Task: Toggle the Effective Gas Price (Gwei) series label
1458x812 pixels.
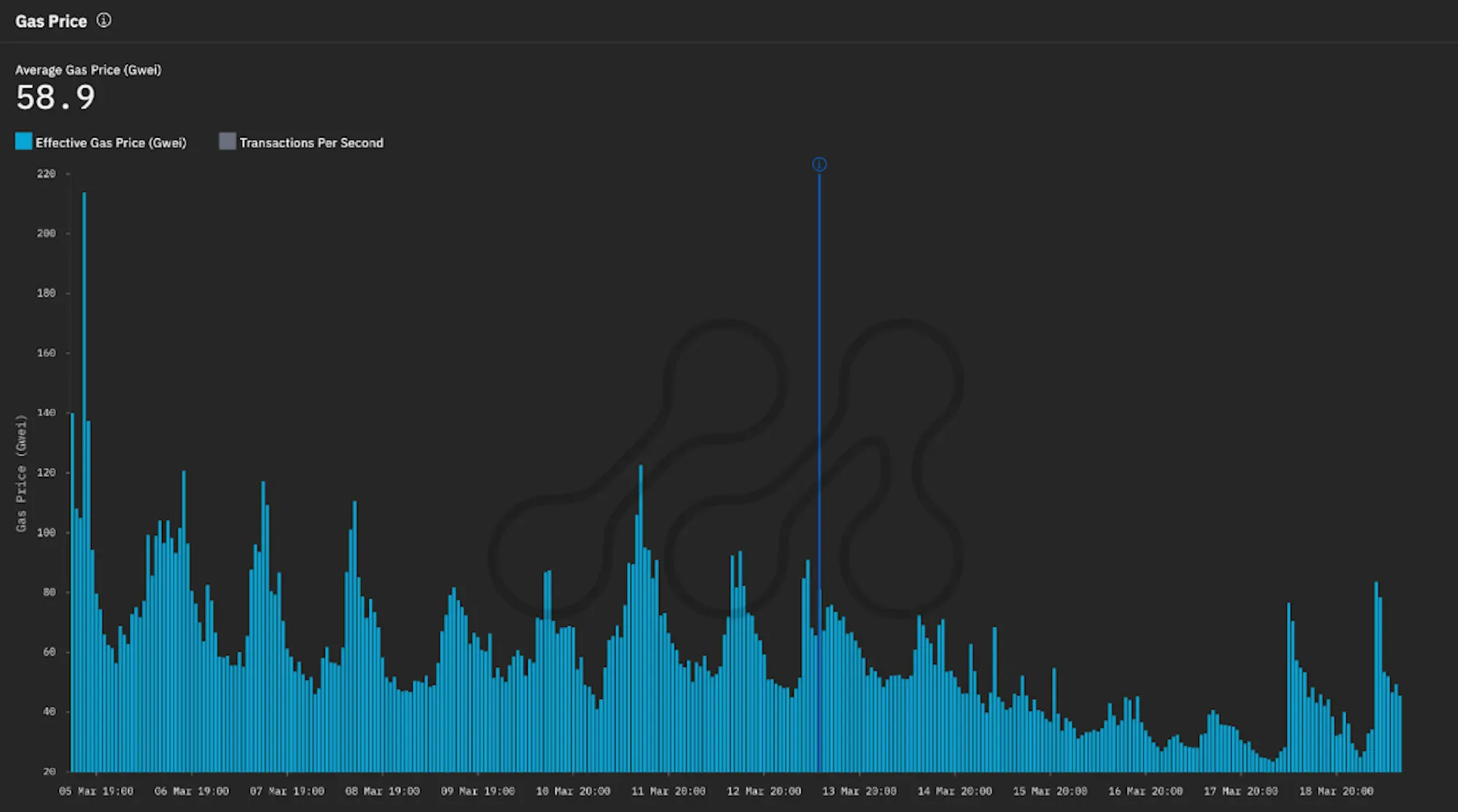Action: tap(111, 143)
